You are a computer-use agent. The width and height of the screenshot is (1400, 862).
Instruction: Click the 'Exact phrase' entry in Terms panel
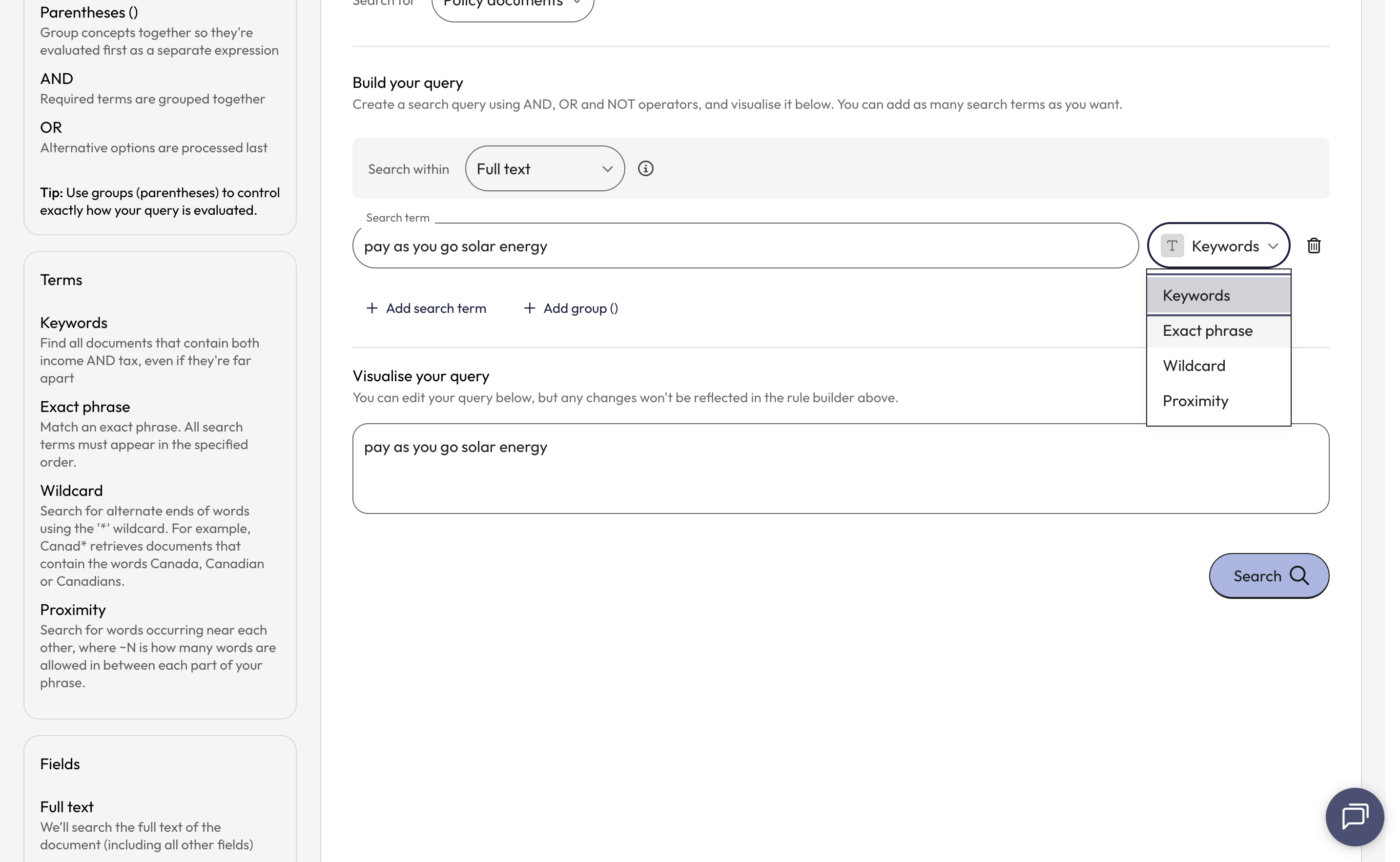[85, 407]
